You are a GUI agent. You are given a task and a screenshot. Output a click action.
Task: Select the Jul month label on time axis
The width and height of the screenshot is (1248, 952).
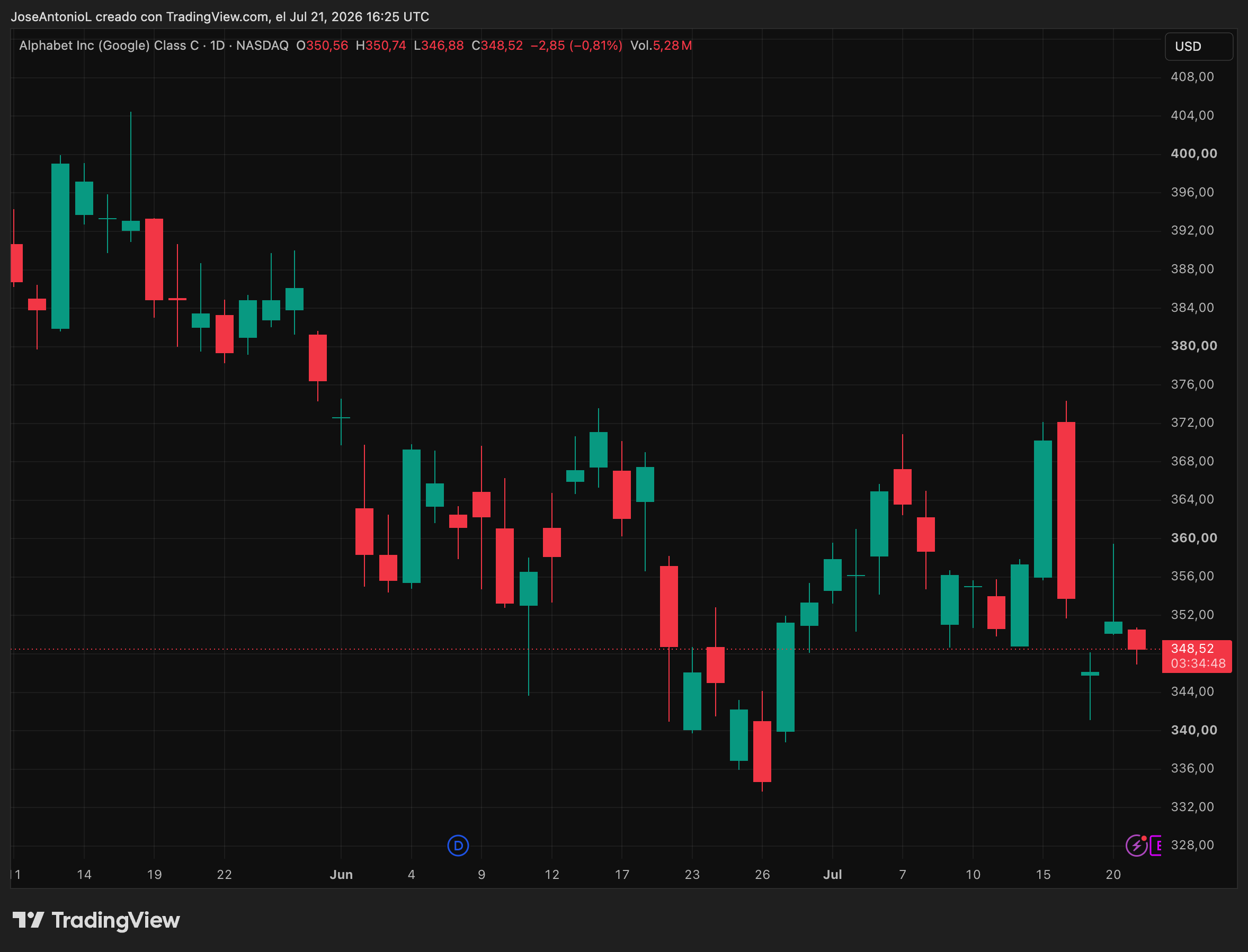(x=832, y=874)
